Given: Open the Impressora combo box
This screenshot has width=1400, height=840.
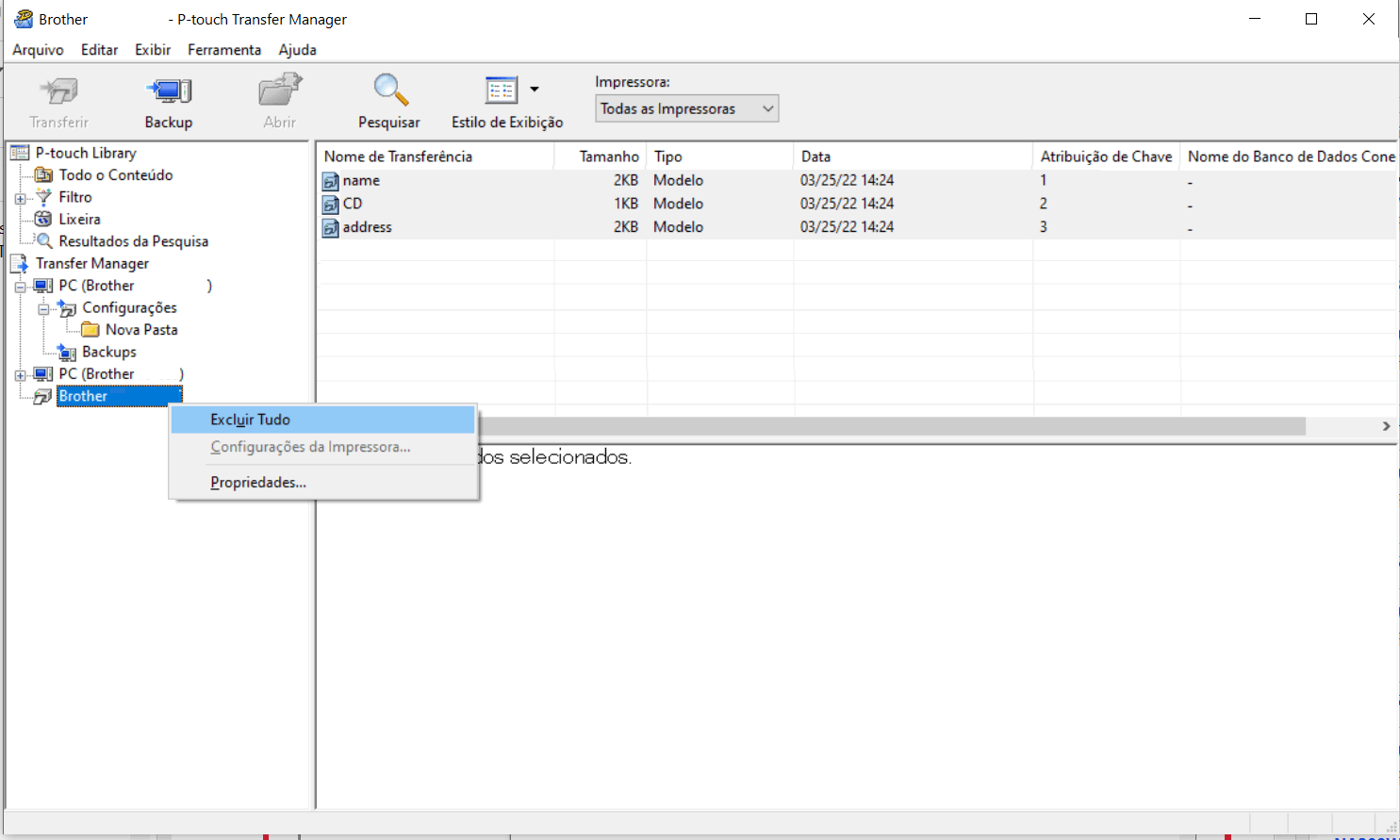Looking at the screenshot, I should (x=686, y=108).
